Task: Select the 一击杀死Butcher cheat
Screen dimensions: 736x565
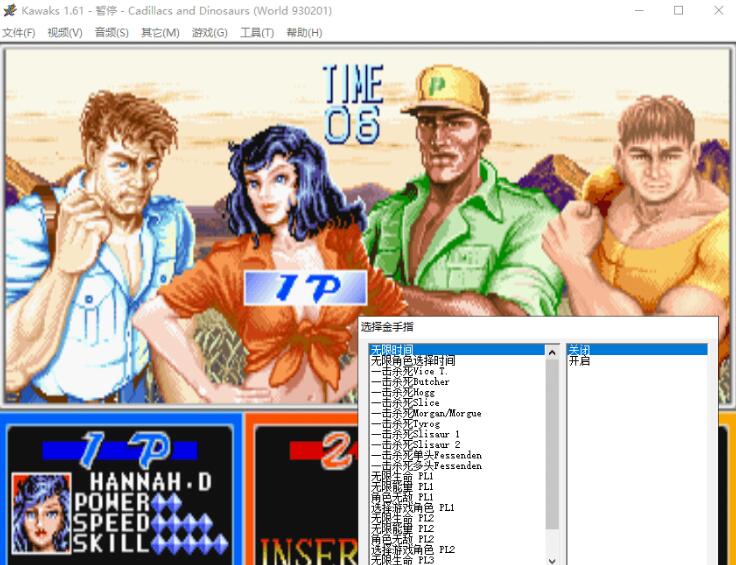Action: (457, 382)
